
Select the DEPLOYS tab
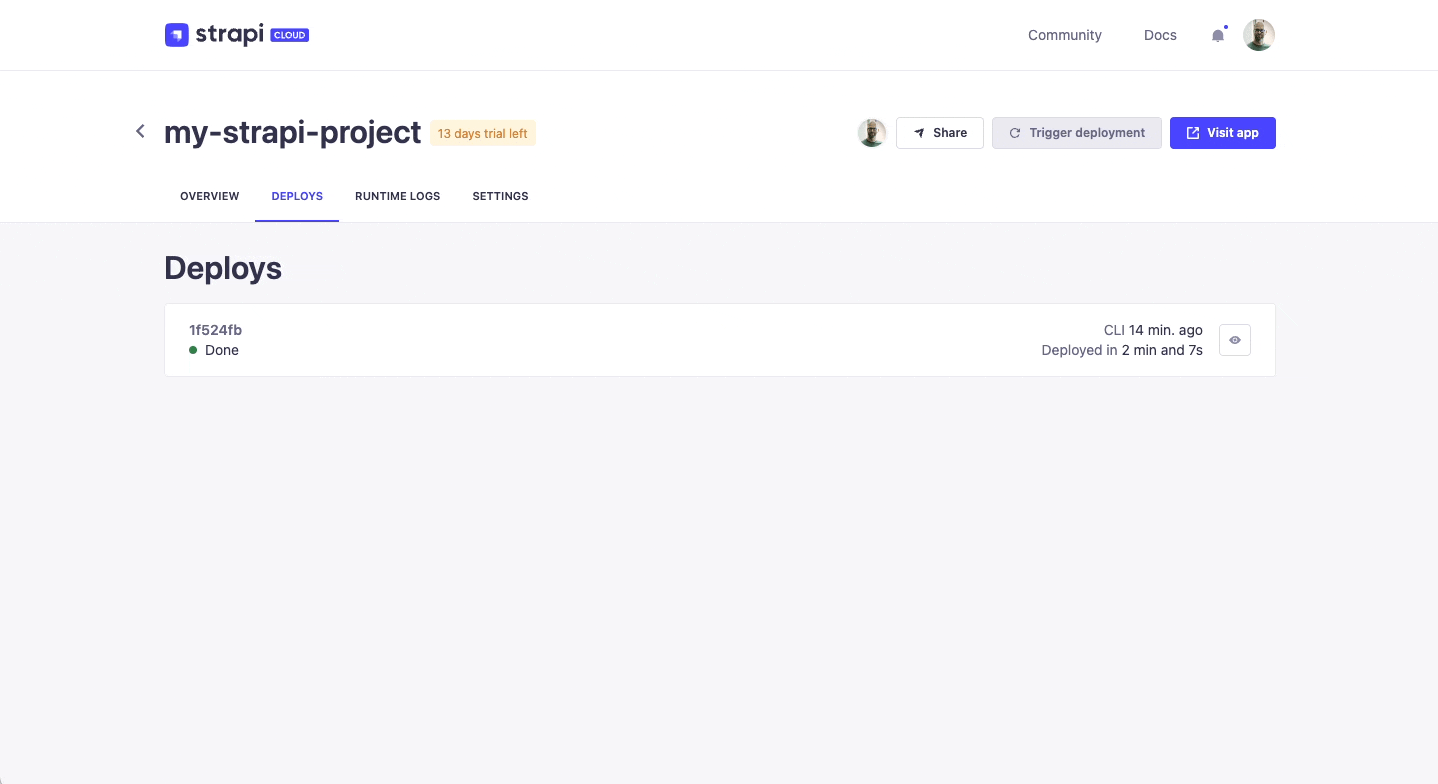pyautogui.click(x=297, y=196)
